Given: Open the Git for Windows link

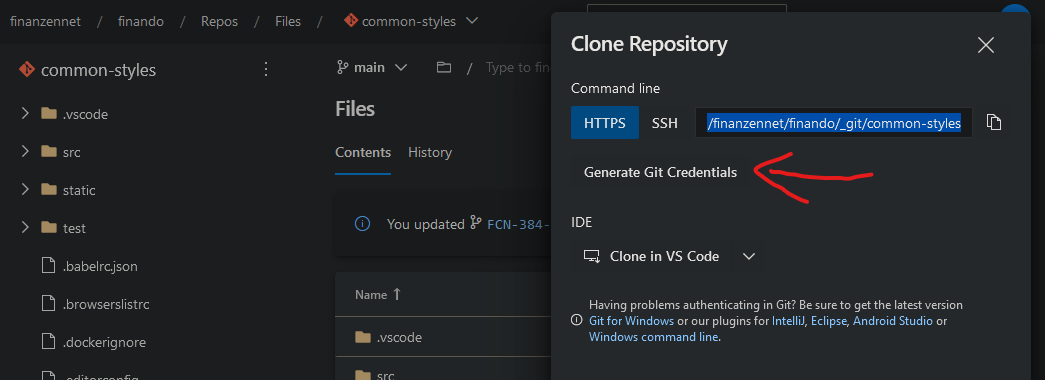Looking at the screenshot, I should point(631,321).
